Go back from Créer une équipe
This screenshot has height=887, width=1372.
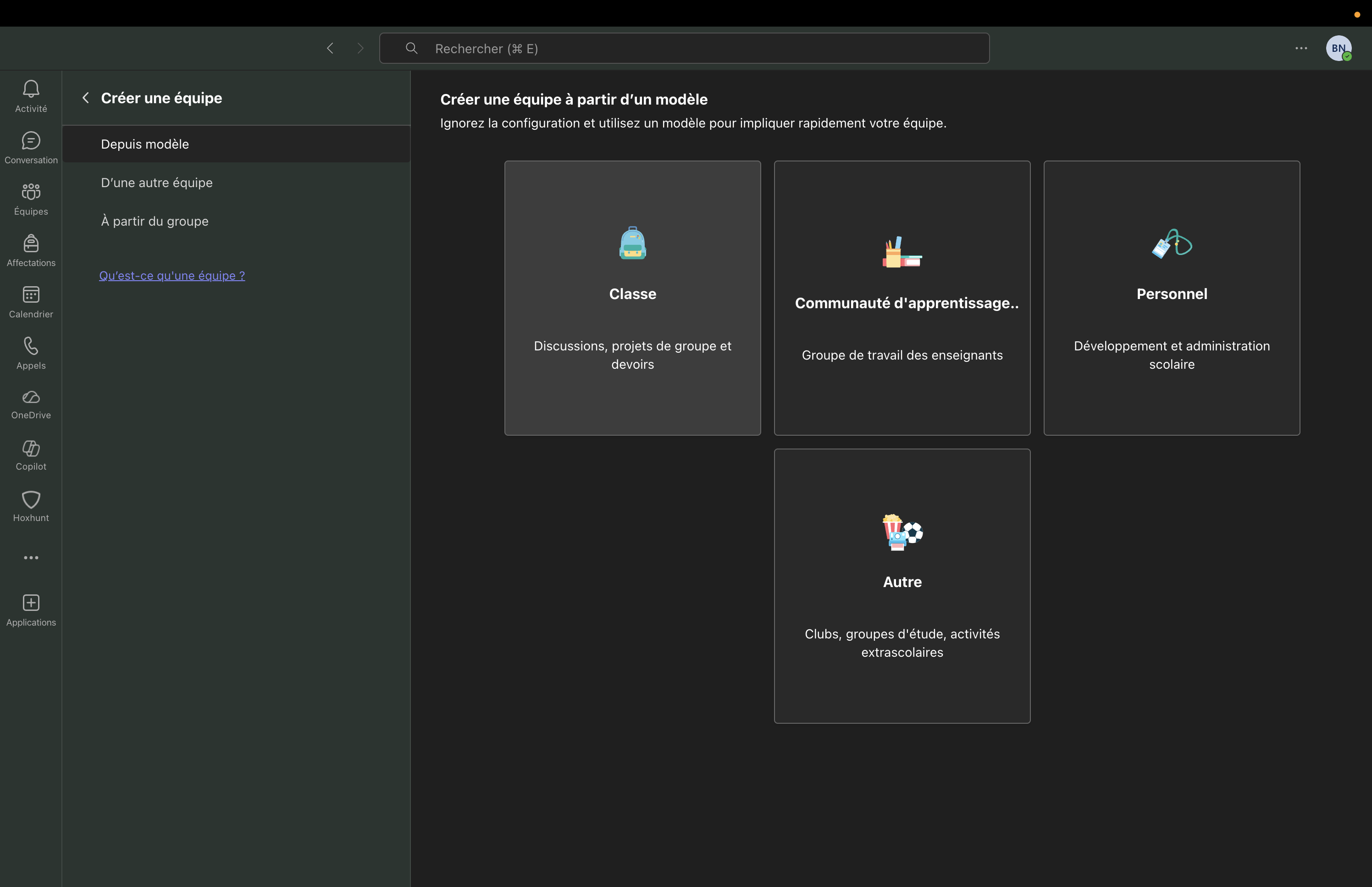pos(86,98)
